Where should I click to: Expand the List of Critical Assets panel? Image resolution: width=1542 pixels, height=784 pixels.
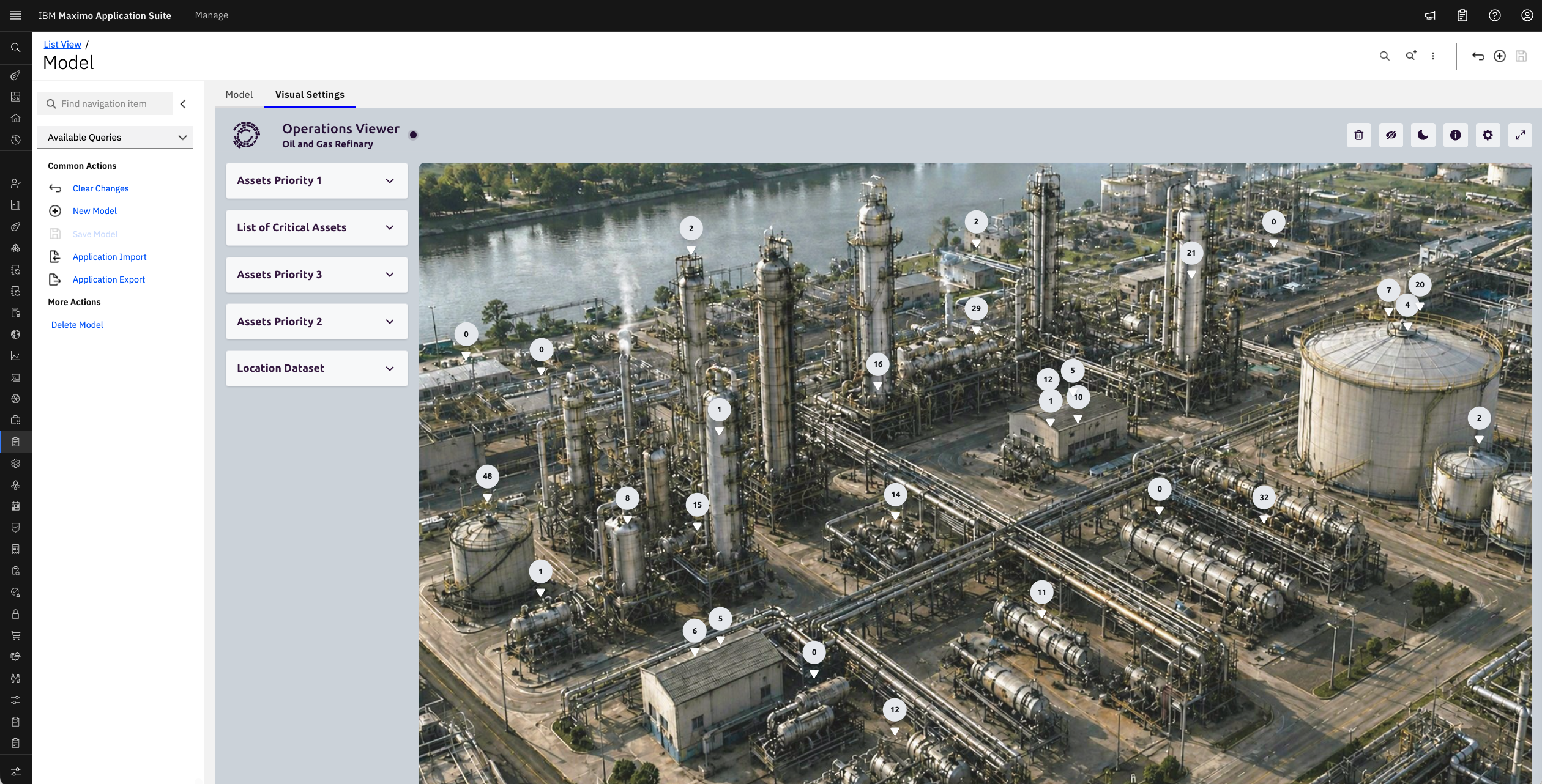317,227
